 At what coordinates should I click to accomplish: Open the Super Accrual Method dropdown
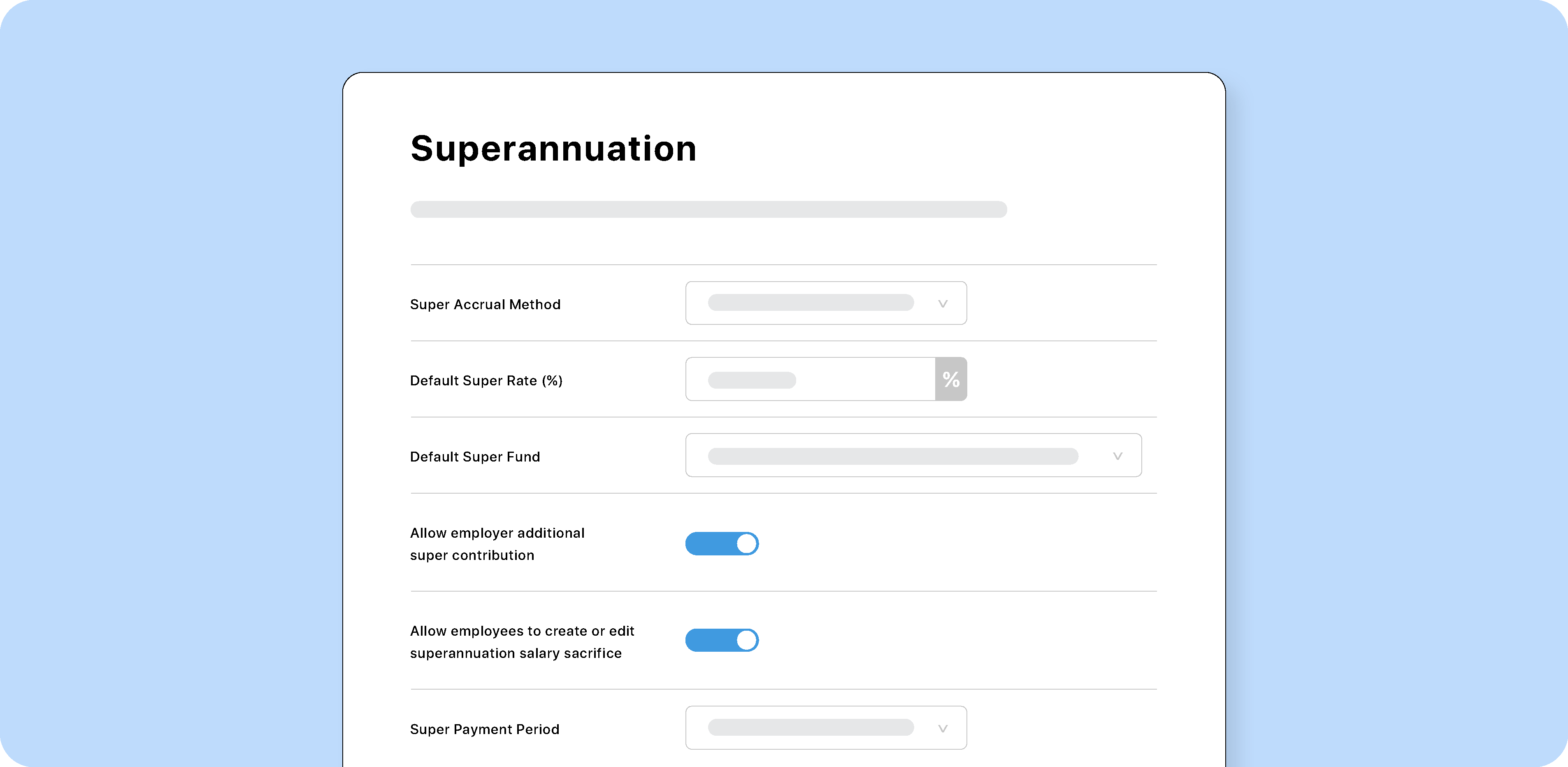(x=826, y=303)
